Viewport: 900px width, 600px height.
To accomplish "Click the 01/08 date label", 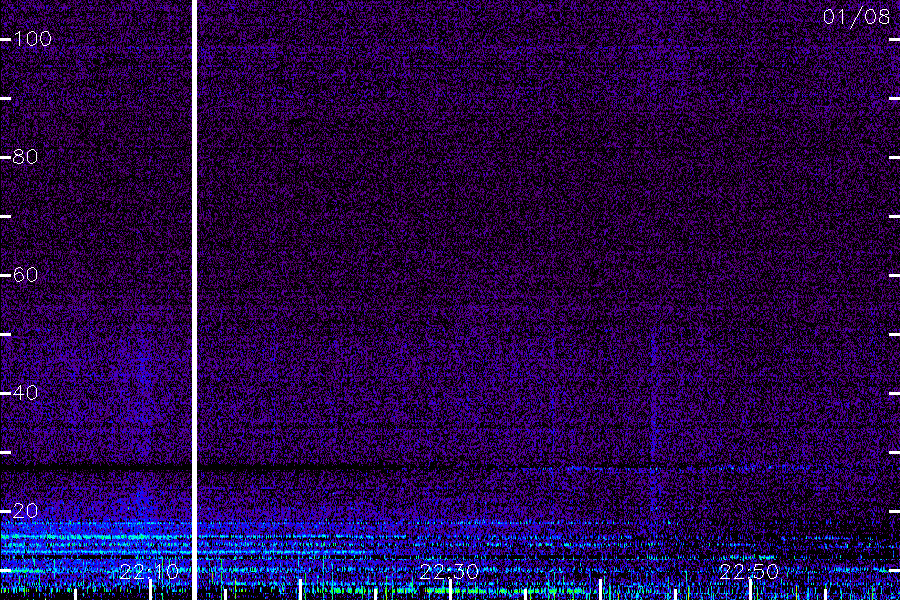I will point(856,17).
